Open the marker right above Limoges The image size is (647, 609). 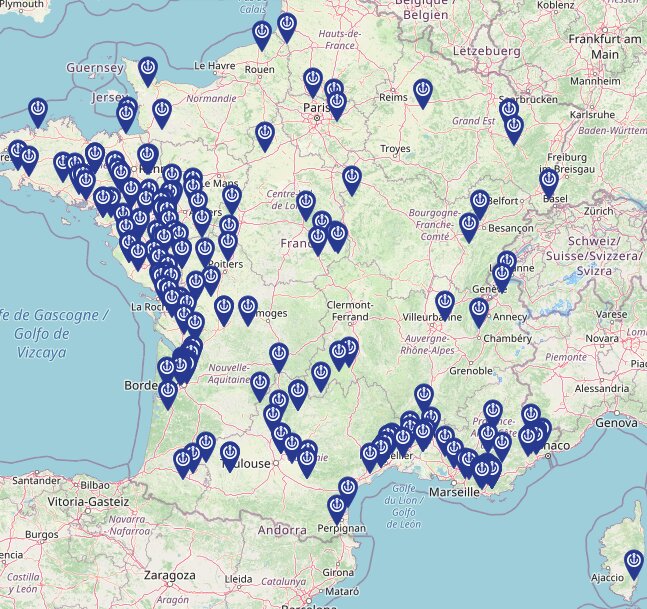pos(248,308)
